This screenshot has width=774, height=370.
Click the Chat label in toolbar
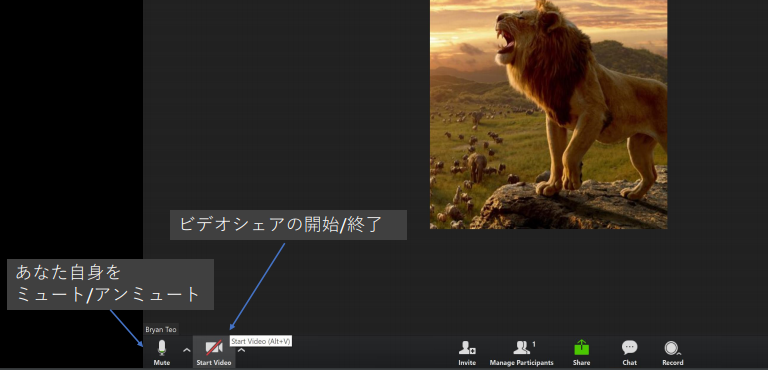(x=629, y=363)
